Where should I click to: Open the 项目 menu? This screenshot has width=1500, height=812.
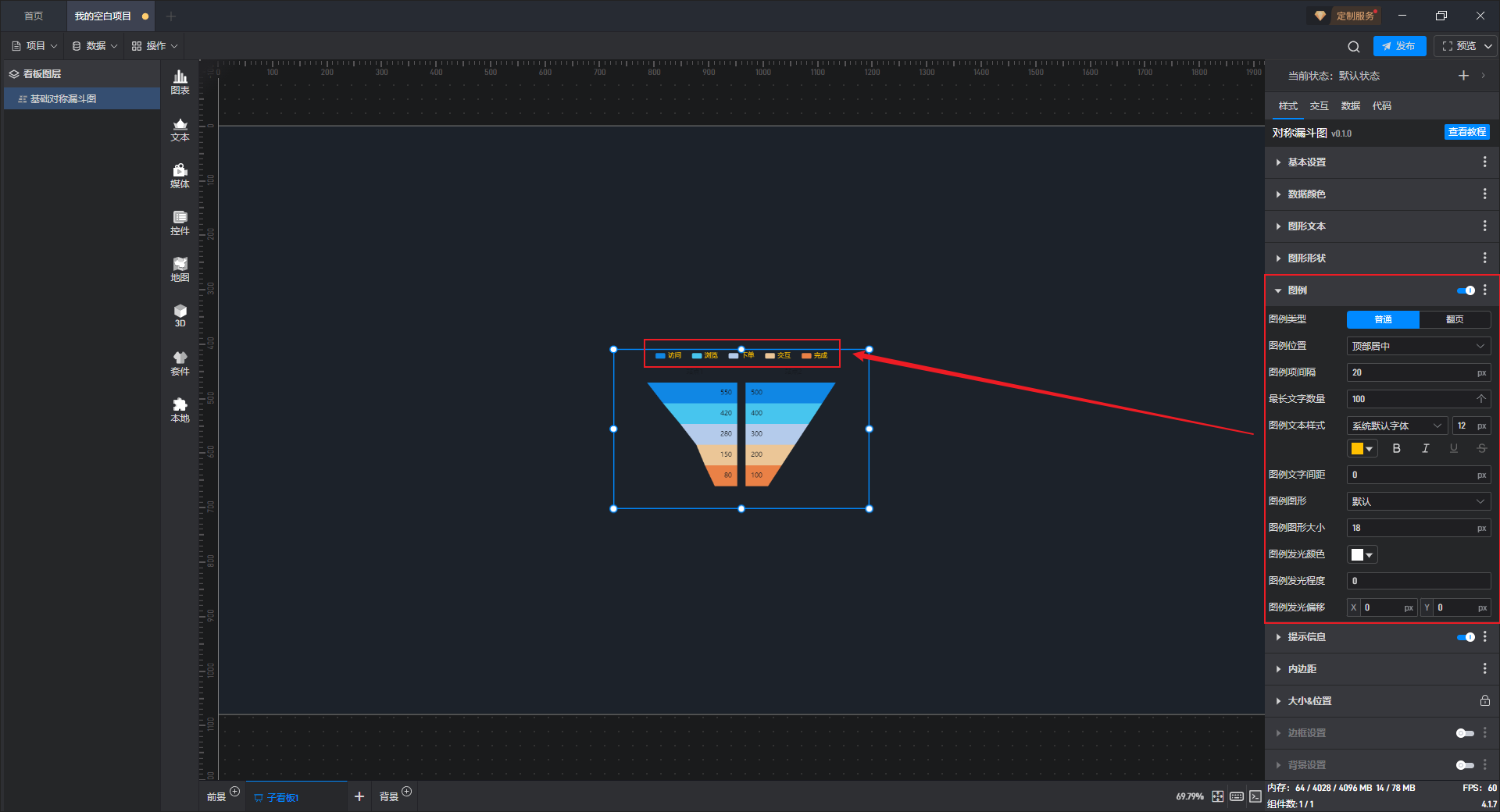tap(34, 46)
